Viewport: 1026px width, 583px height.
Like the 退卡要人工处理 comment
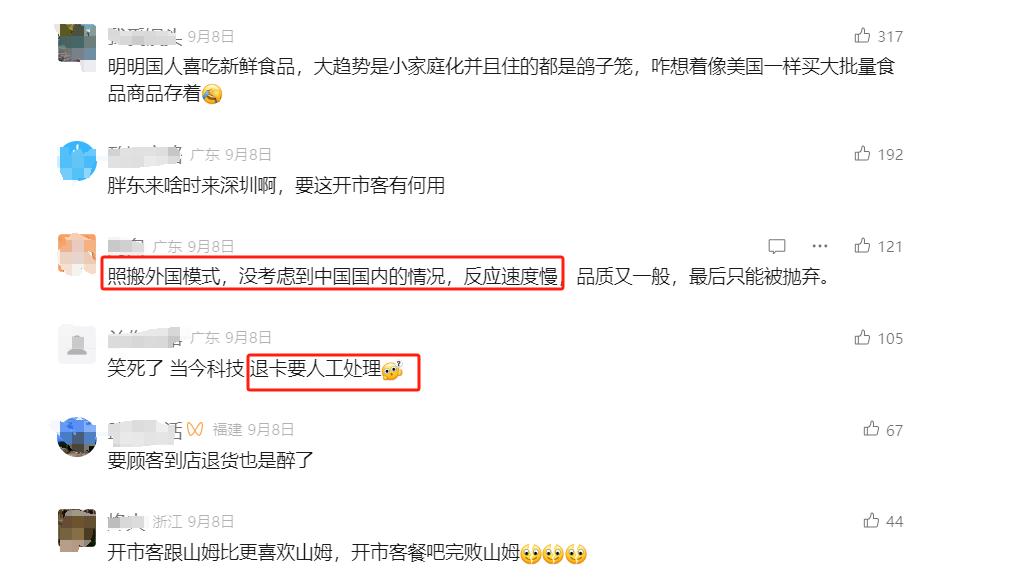862,337
